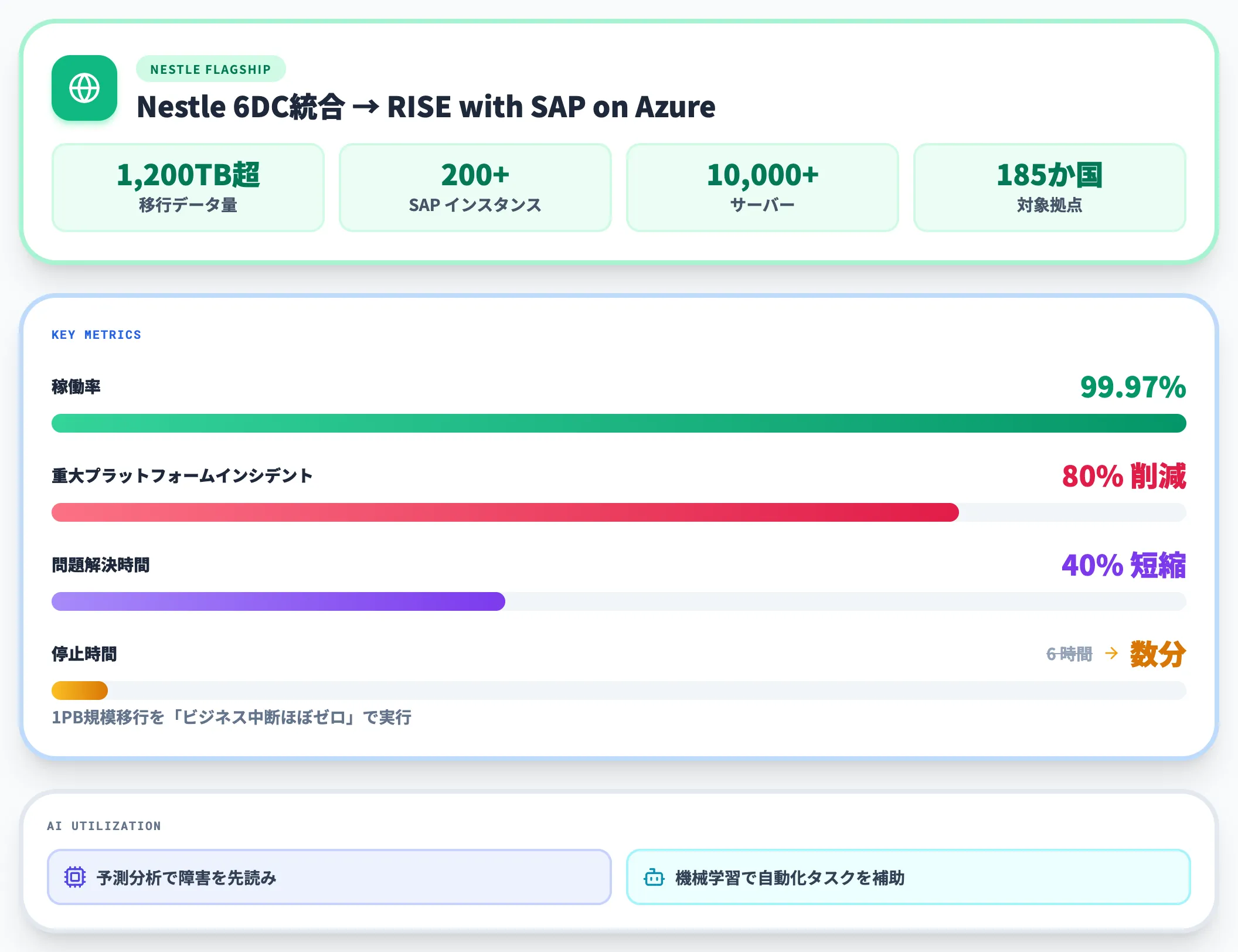Click the サーバー caption
This screenshot has height=952, width=1238.
(763, 205)
